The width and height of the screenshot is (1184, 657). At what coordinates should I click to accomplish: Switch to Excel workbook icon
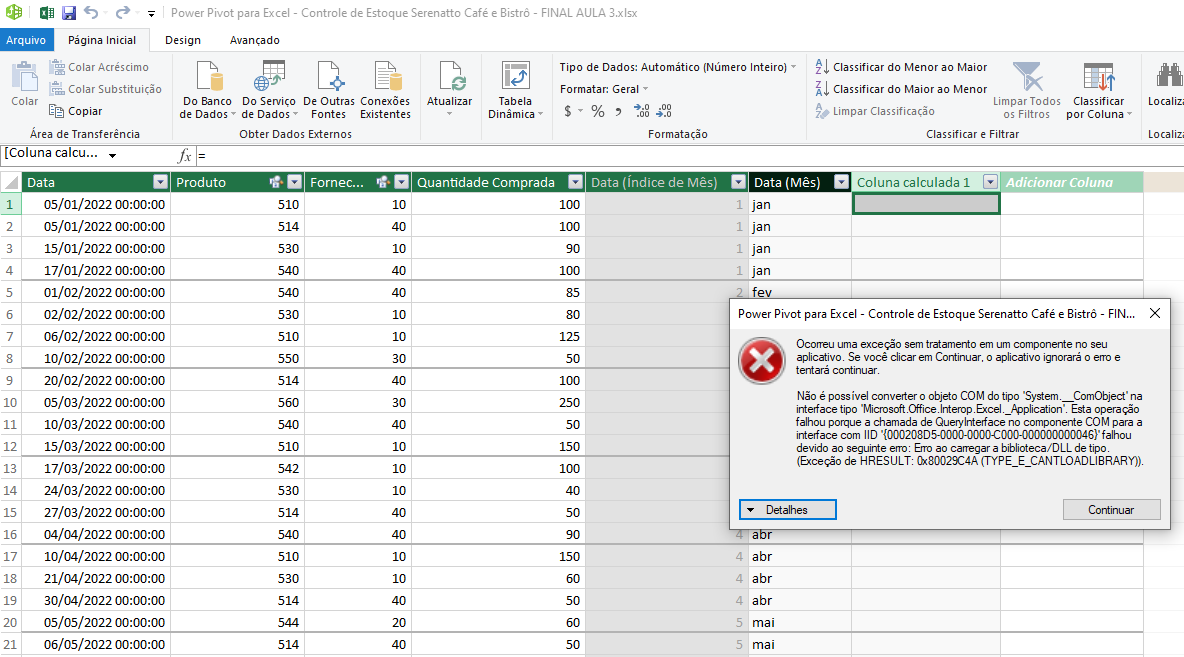pyautogui.click(x=47, y=13)
